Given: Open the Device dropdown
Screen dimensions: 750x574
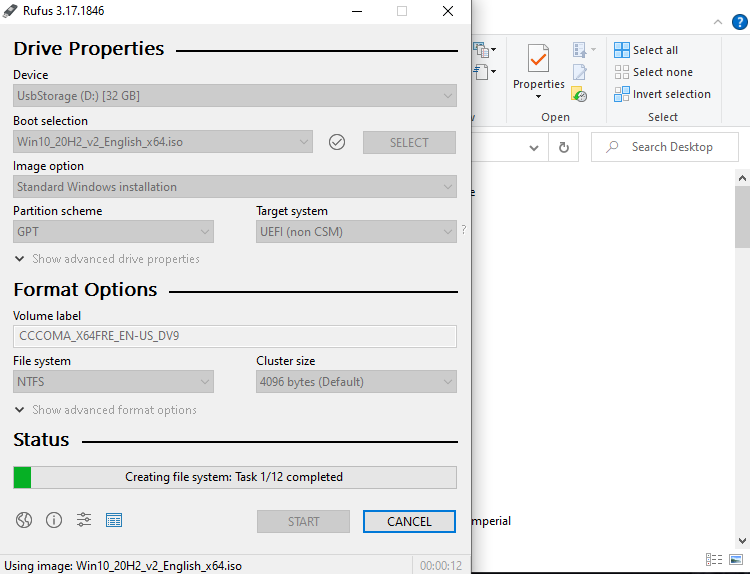Looking at the screenshot, I should click(235, 96).
